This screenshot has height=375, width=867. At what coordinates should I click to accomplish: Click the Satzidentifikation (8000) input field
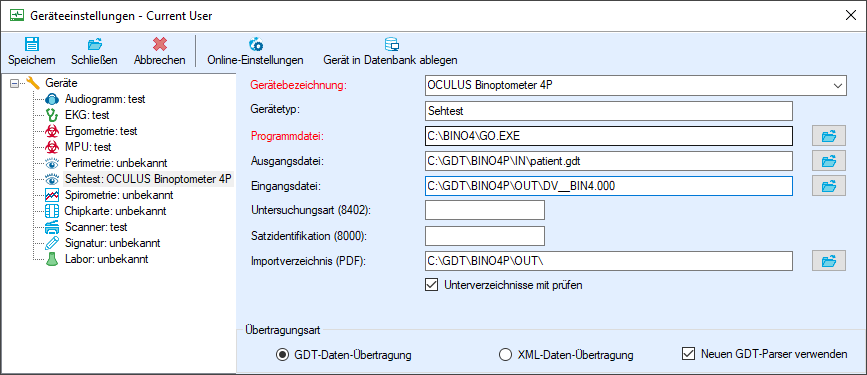[485, 236]
